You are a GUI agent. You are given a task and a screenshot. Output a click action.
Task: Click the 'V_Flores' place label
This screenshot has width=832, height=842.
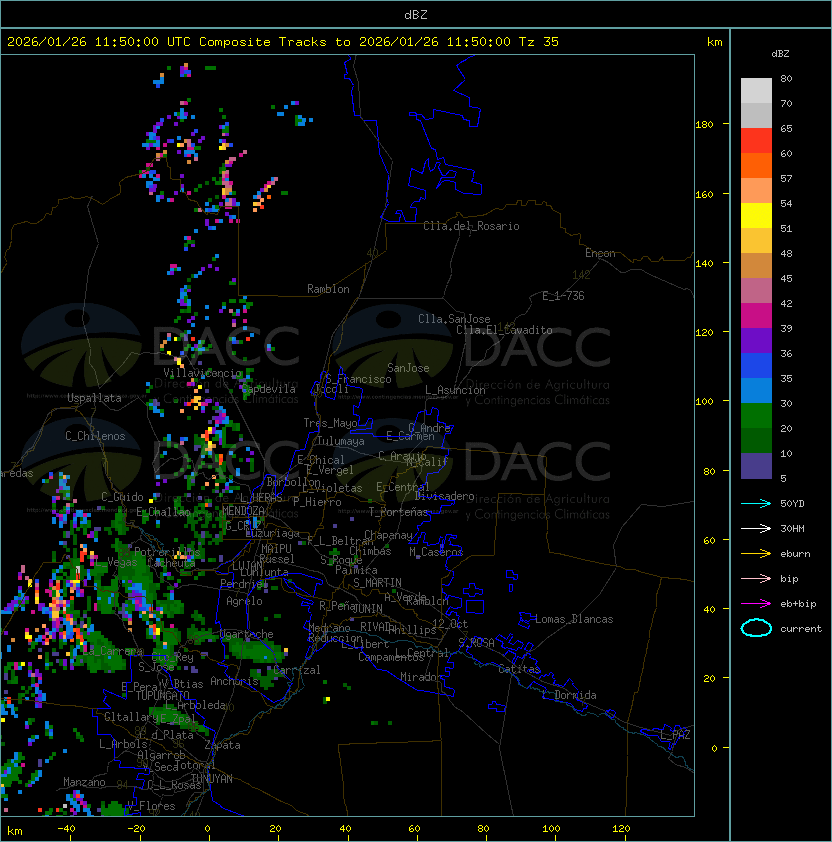[x=151, y=806]
